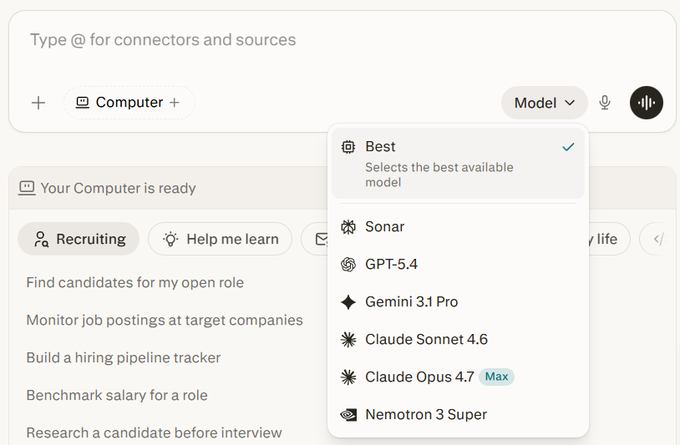Click the Claude Sonnet 4.6 icon

click(x=348, y=340)
